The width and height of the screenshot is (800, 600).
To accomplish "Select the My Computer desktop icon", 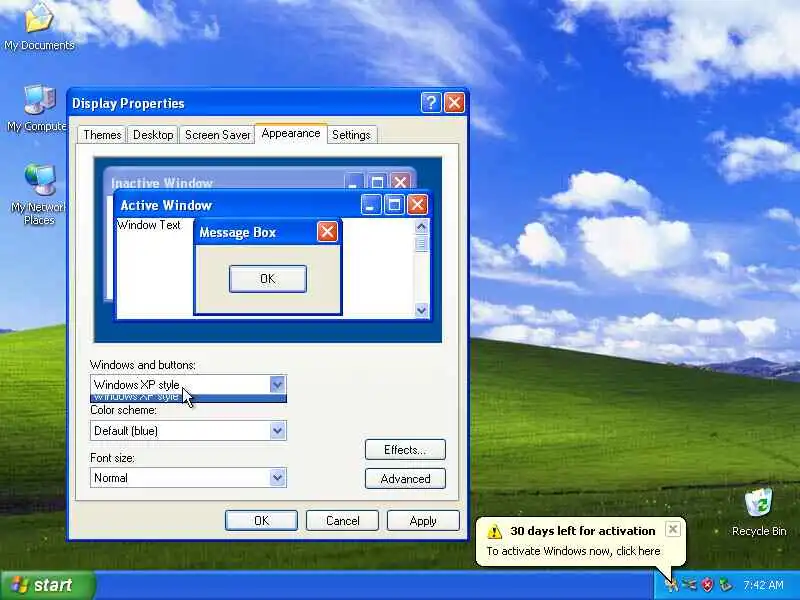I will coord(39,108).
